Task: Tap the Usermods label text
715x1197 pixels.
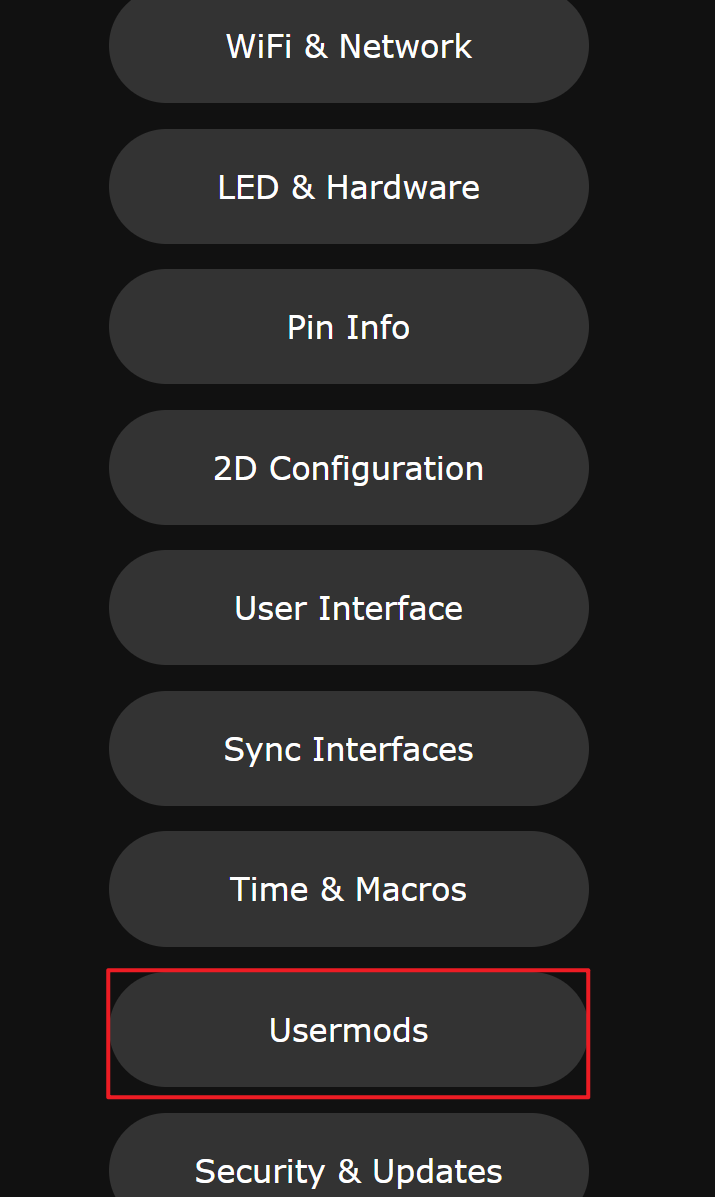Action: tap(349, 1031)
